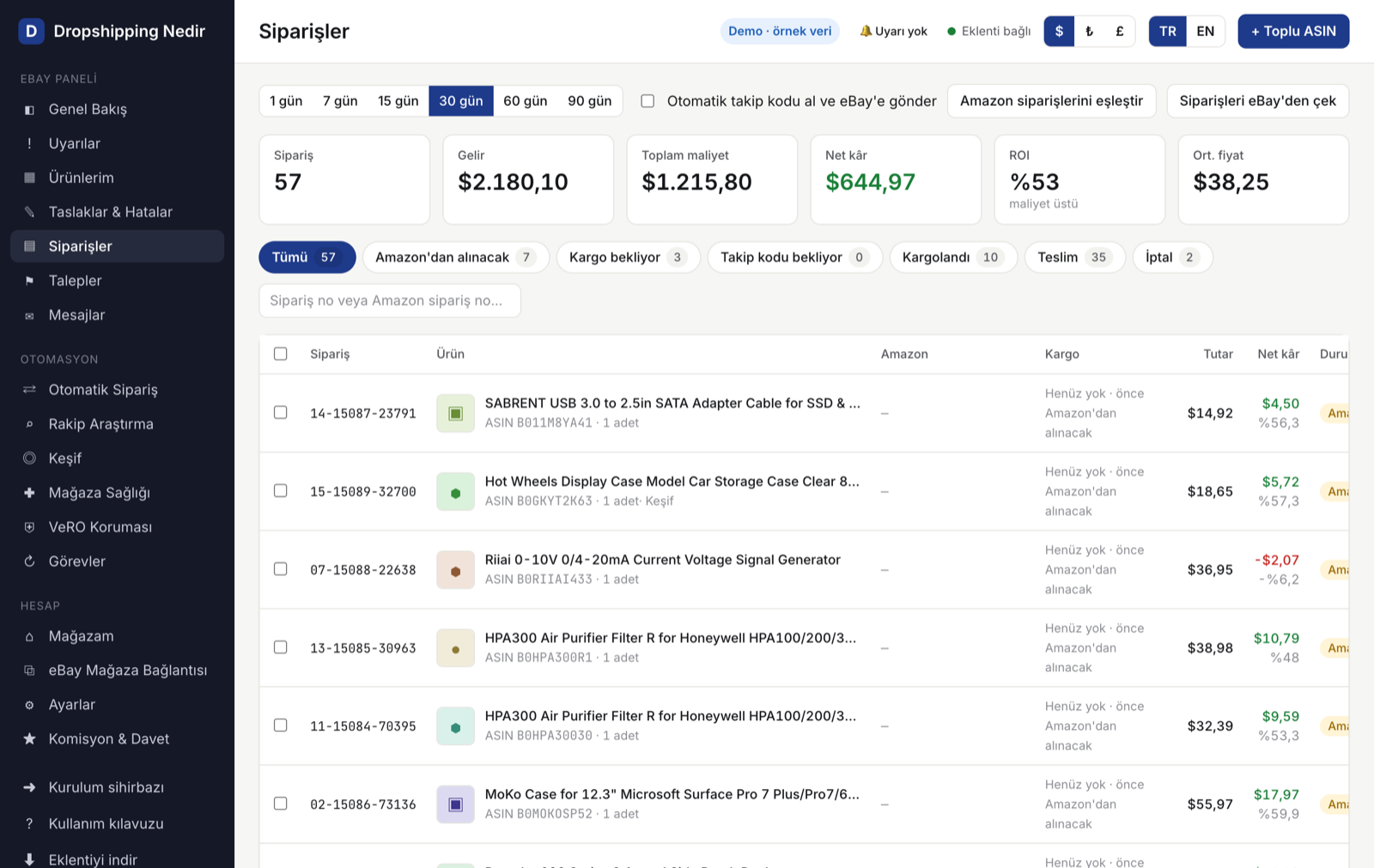This screenshot has width=1374, height=868.
Task: Tick the checkbox for order 14-15087-23791
Action: tap(280, 412)
